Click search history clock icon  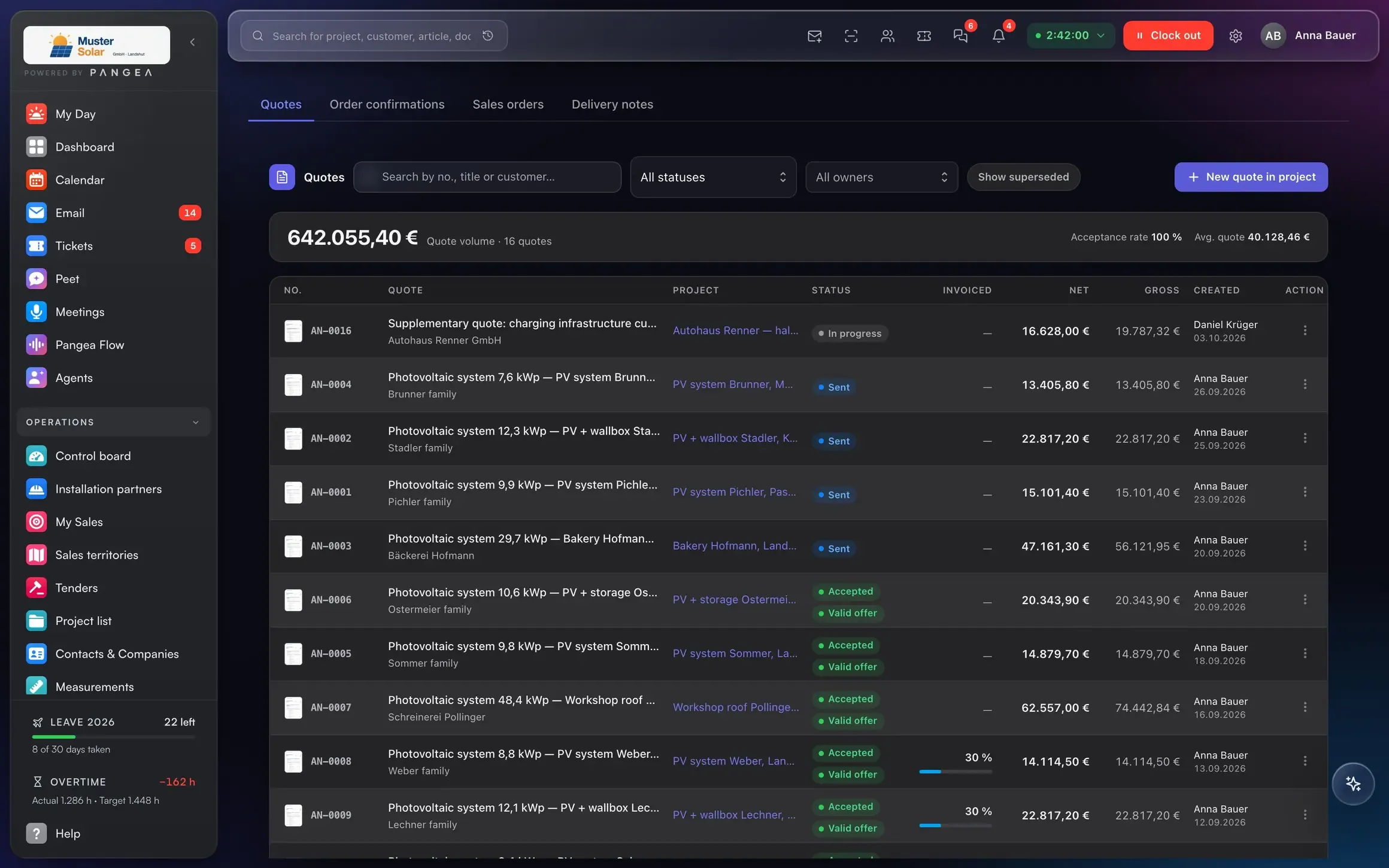[x=488, y=36]
